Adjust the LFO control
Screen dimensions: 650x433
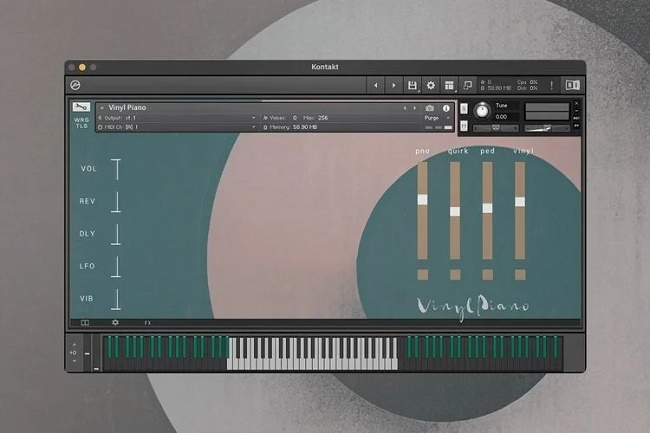click(117, 266)
